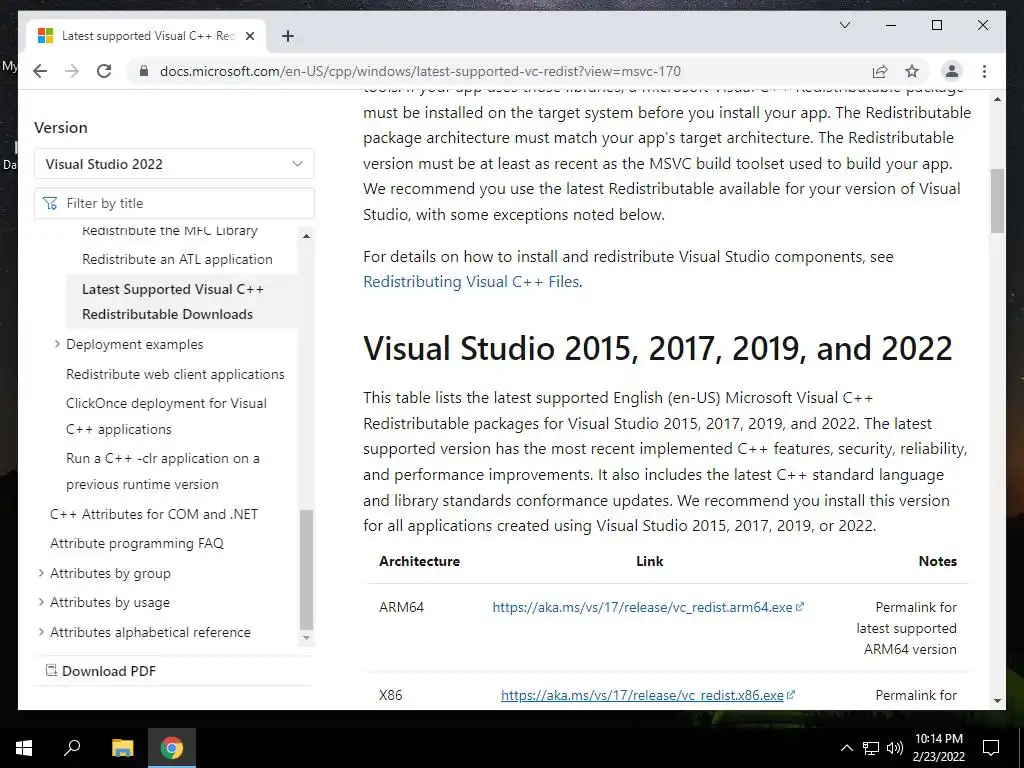
Task: Click the main page scrollbar thumb
Action: (x=997, y=200)
